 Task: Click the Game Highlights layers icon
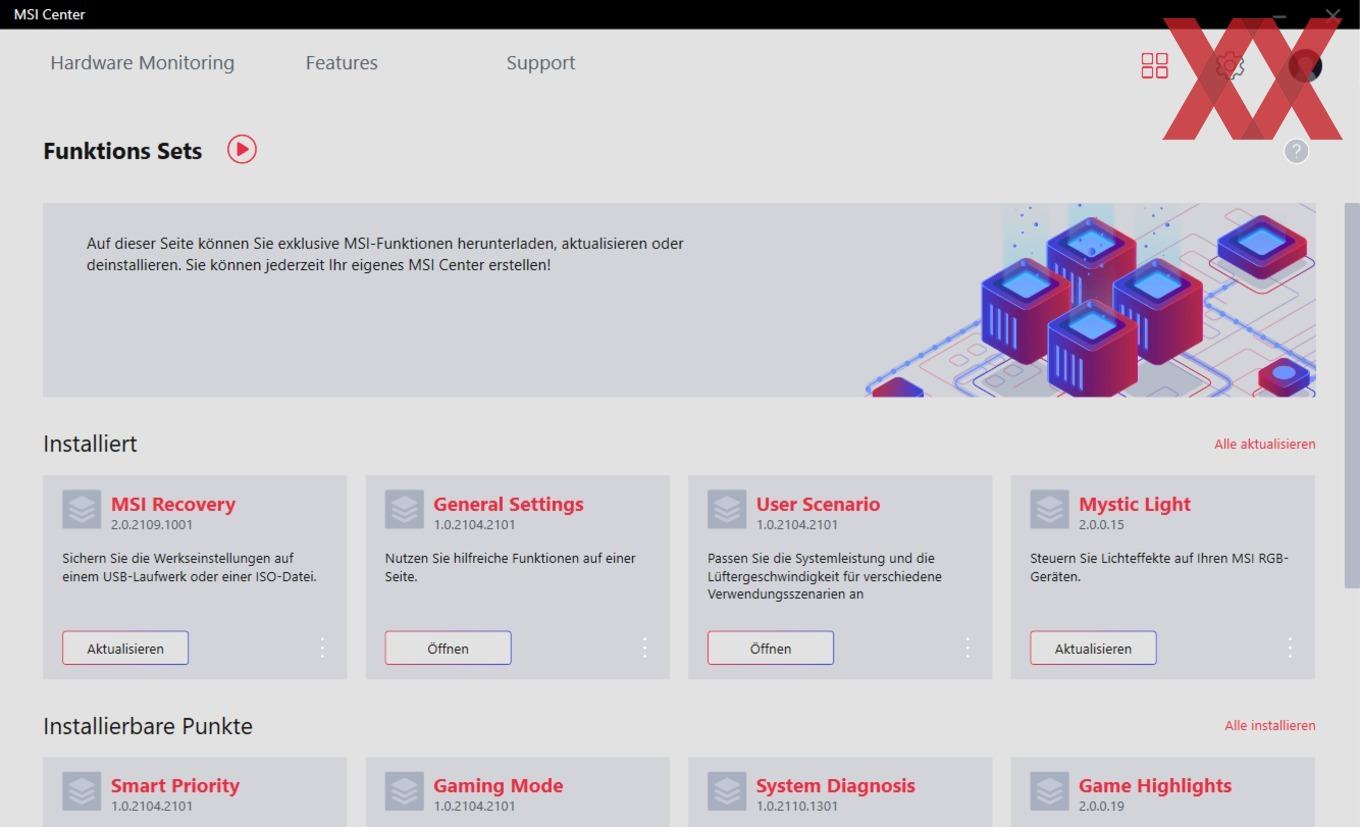[x=1050, y=791]
